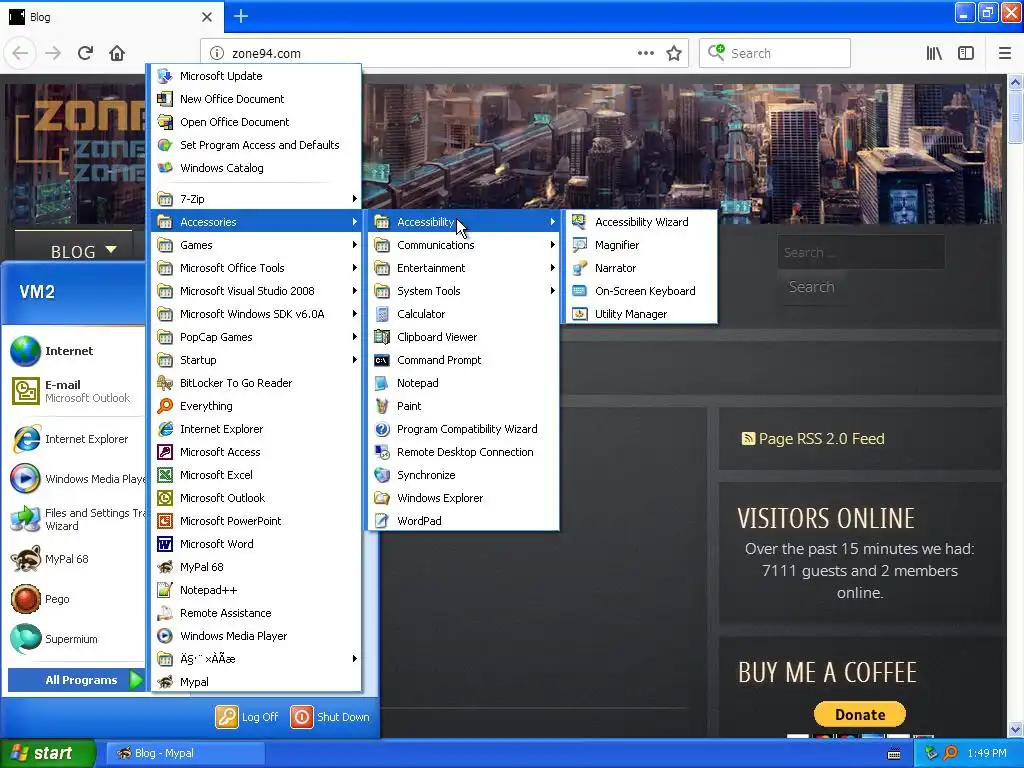The image size is (1024, 768).
Task: Open Utility Manager
Action: [641, 314]
